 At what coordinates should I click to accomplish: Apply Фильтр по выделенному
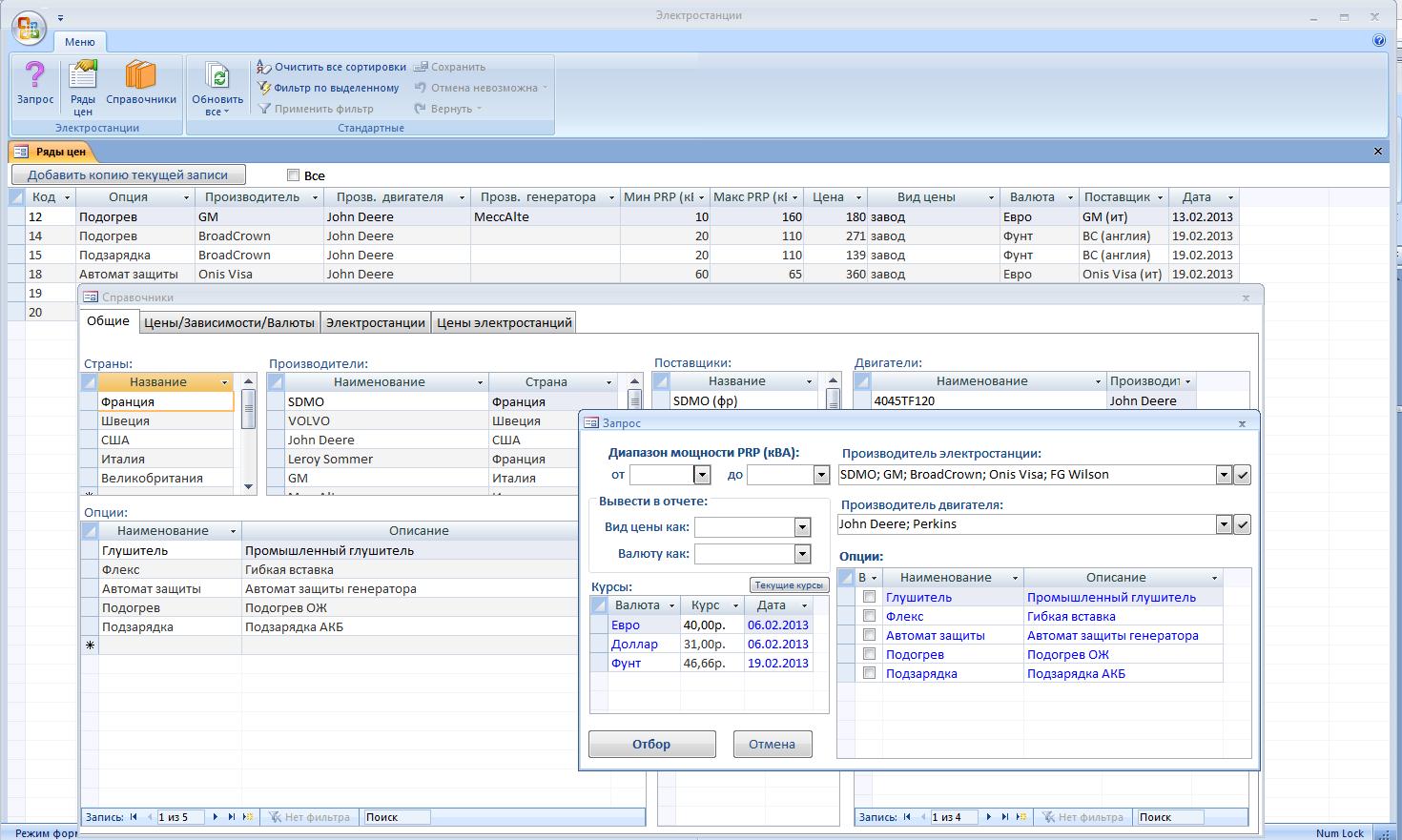pyautogui.click(x=328, y=88)
